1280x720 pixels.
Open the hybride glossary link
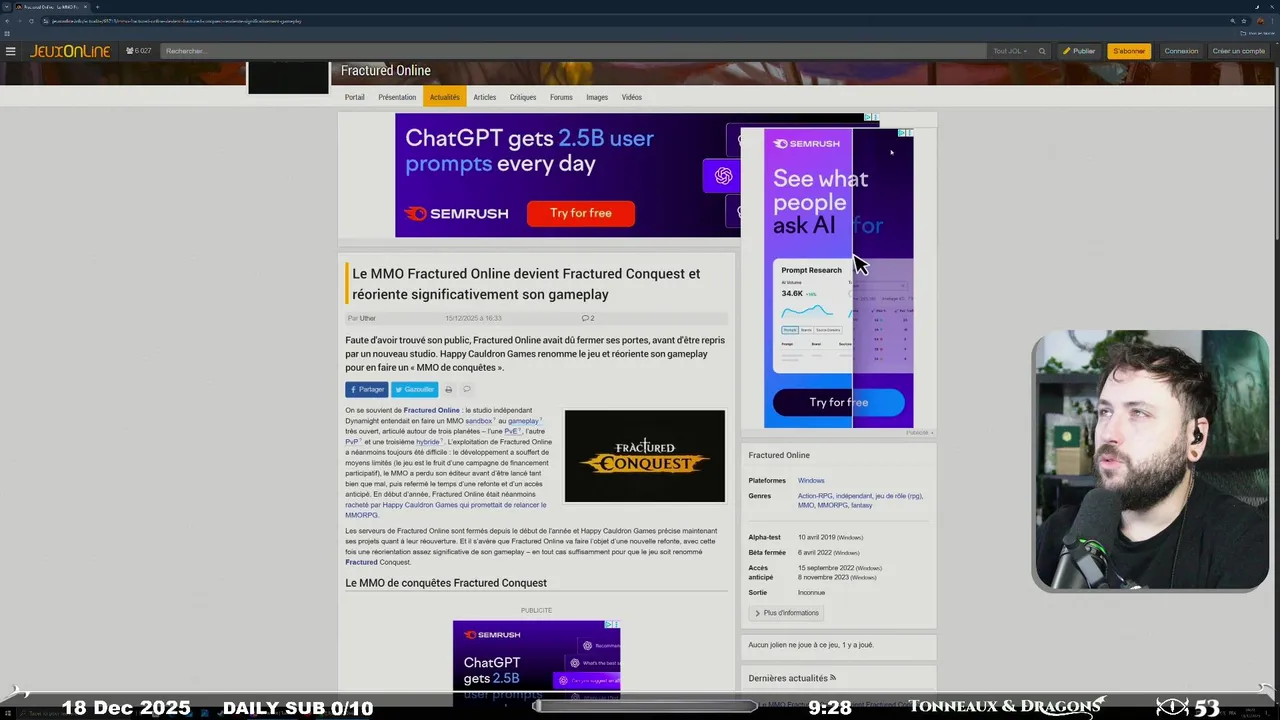(429, 441)
